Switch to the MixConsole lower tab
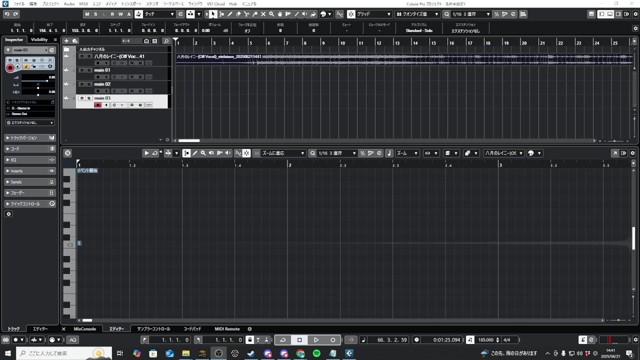640x360 pixels. 84,329
